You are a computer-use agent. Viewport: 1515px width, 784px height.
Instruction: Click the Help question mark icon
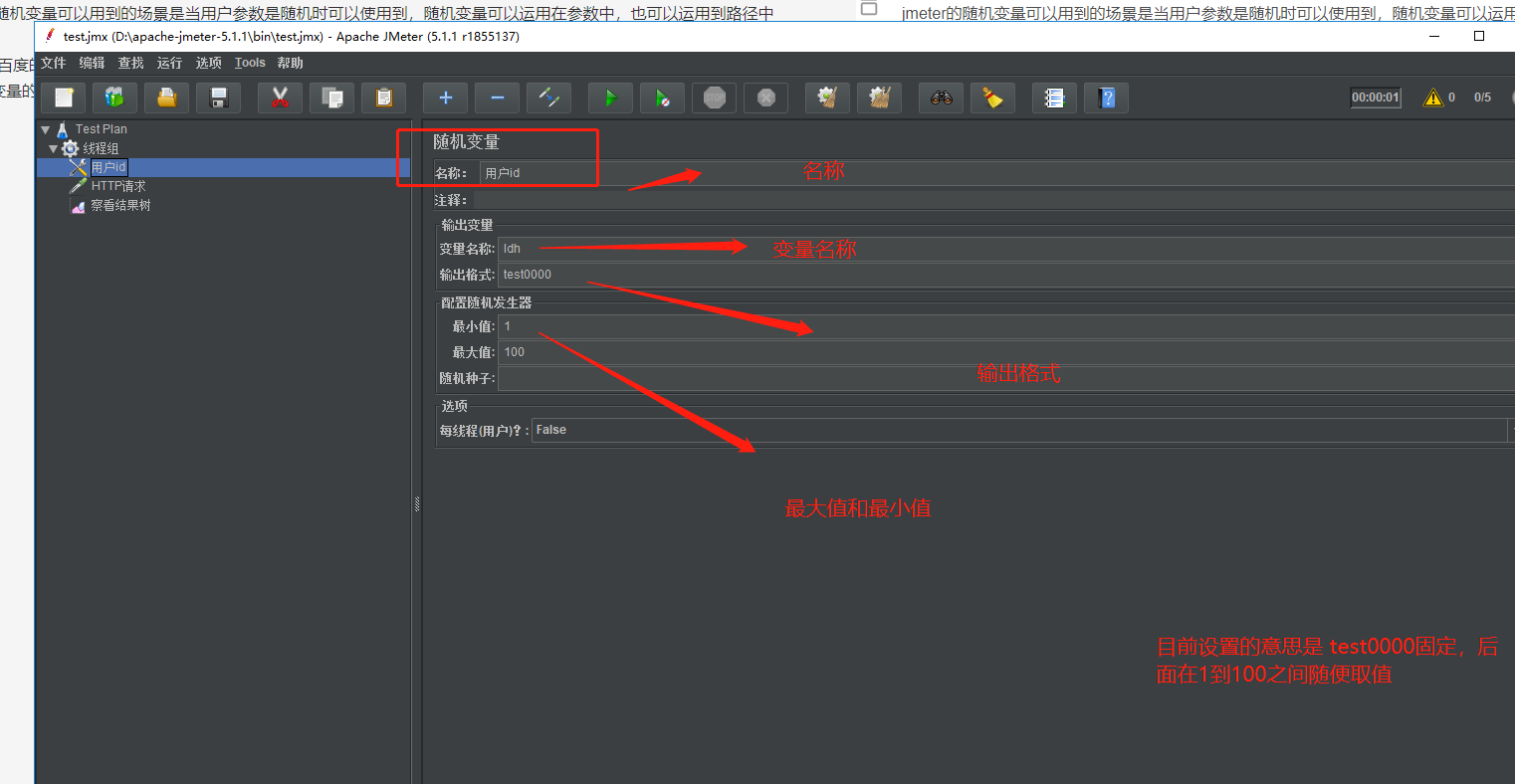point(1107,98)
